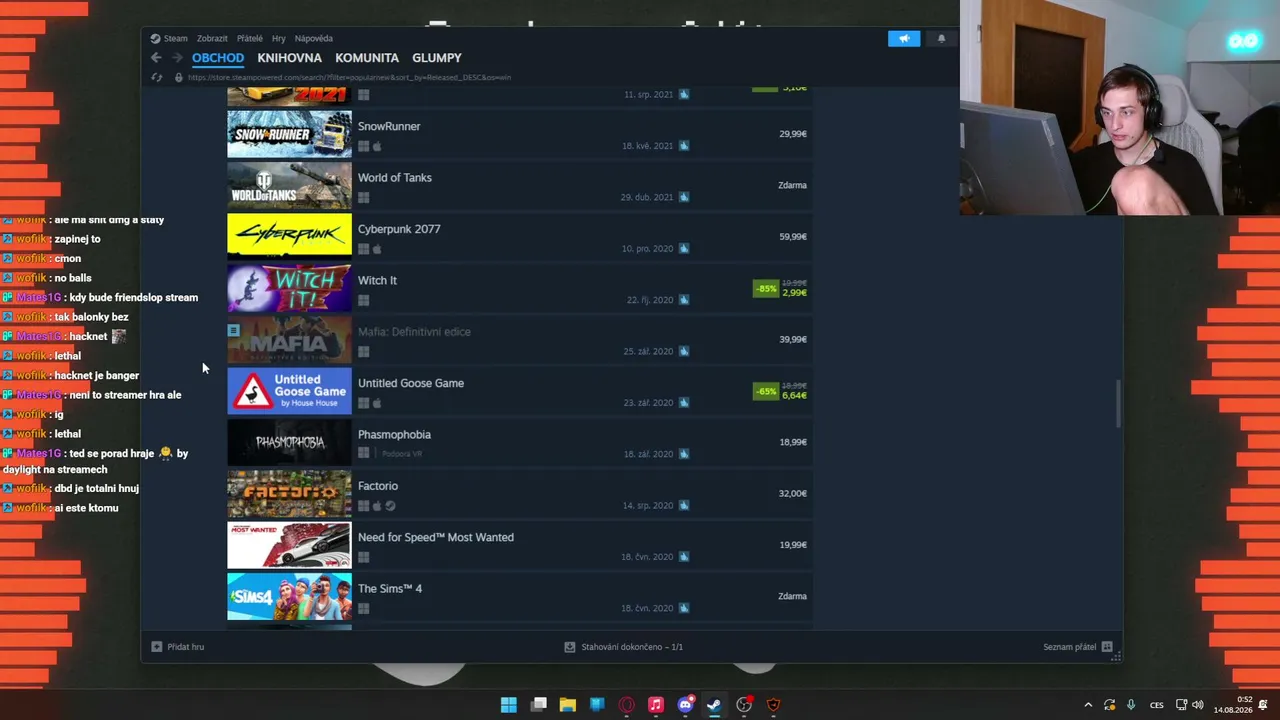Open The Sims 4 store listing
Viewport: 1280px width, 720px height.
[519, 596]
